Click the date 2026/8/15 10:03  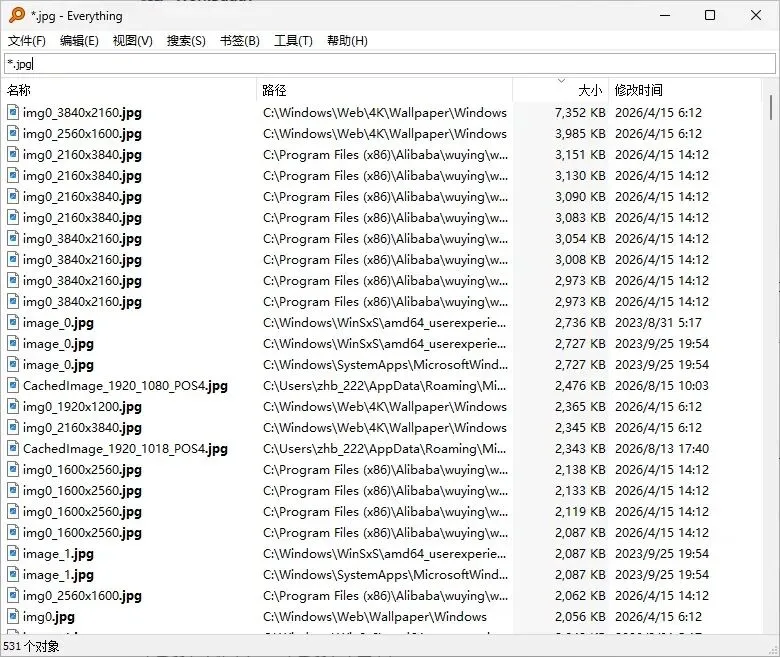[662, 385]
